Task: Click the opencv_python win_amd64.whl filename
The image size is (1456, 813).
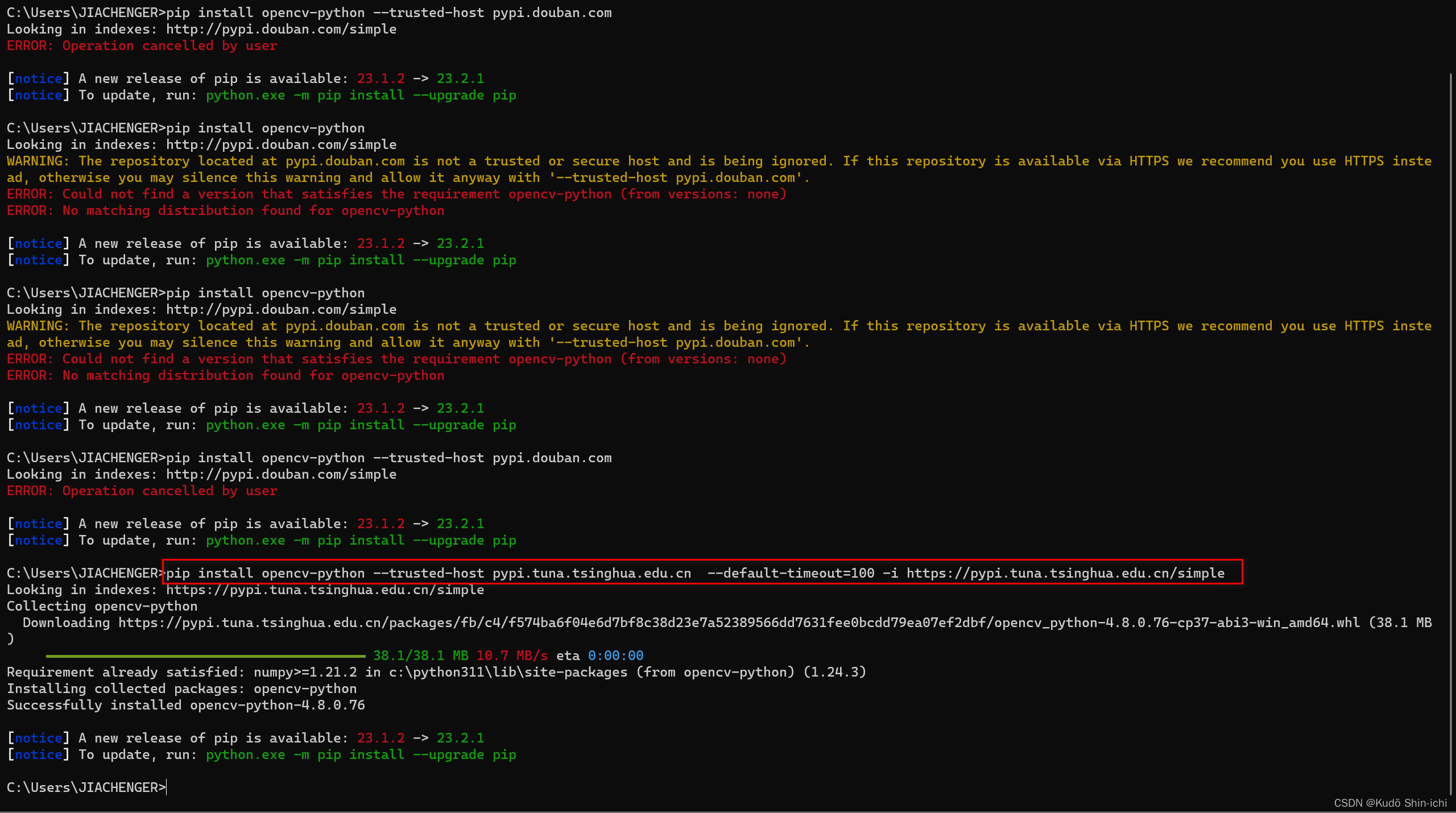Action: tap(1177, 623)
